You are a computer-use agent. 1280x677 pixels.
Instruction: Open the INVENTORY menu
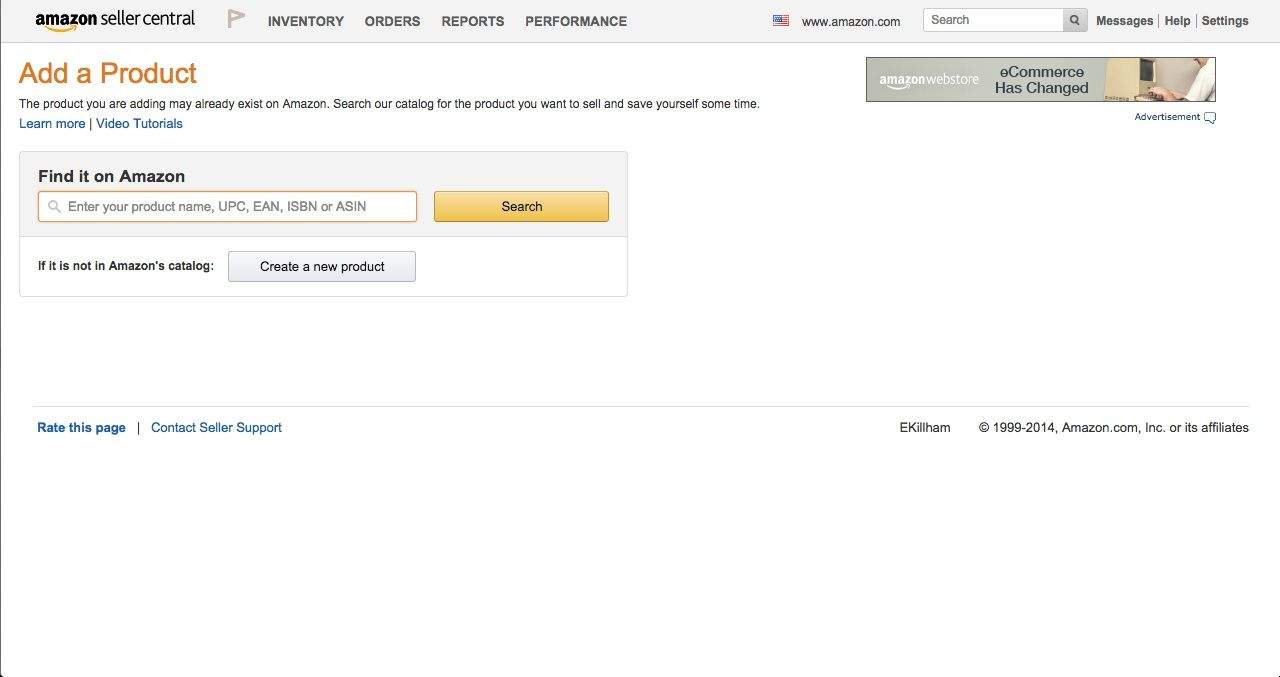pos(305,21)
